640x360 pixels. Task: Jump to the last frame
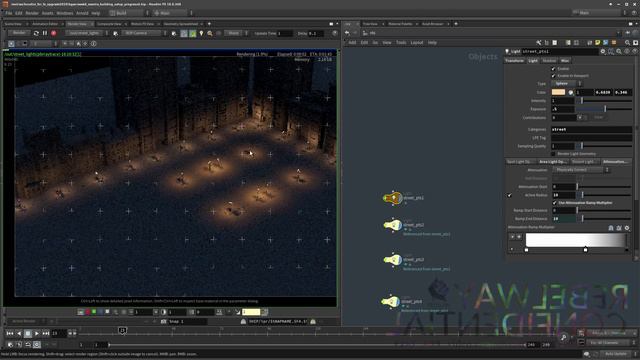(46, 333)
